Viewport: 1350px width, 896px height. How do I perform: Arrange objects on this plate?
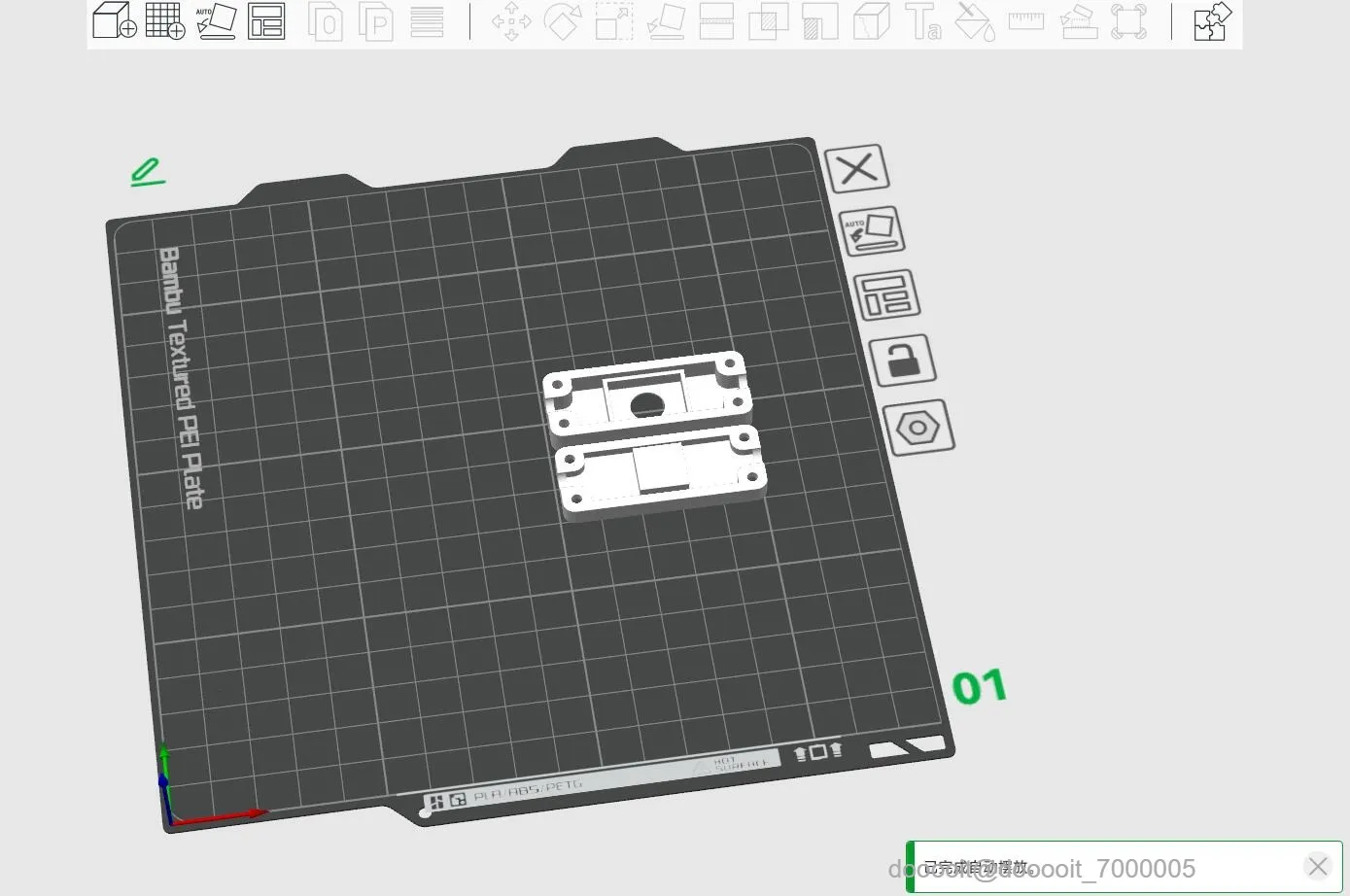[x=886, y=295]
